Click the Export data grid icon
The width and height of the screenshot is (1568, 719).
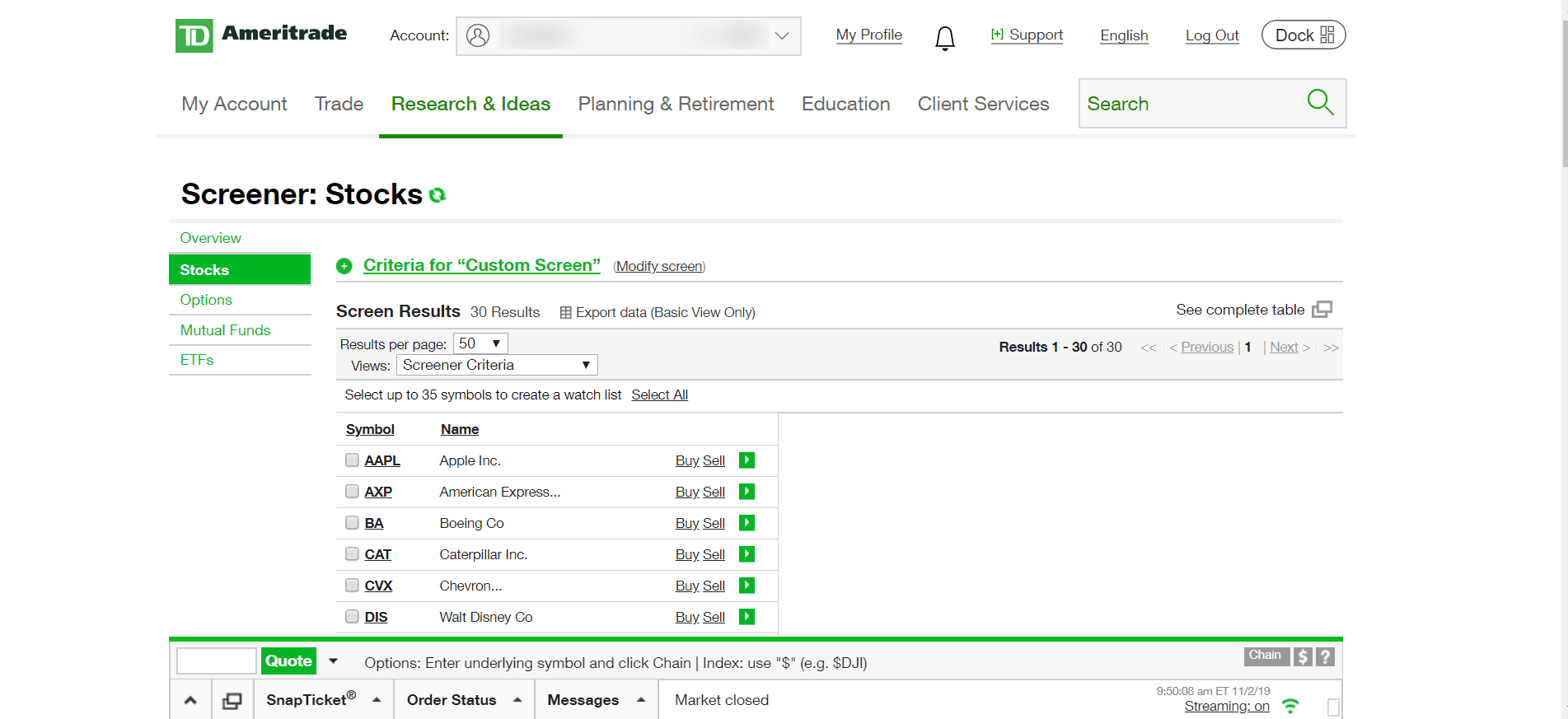coord(565,313)
